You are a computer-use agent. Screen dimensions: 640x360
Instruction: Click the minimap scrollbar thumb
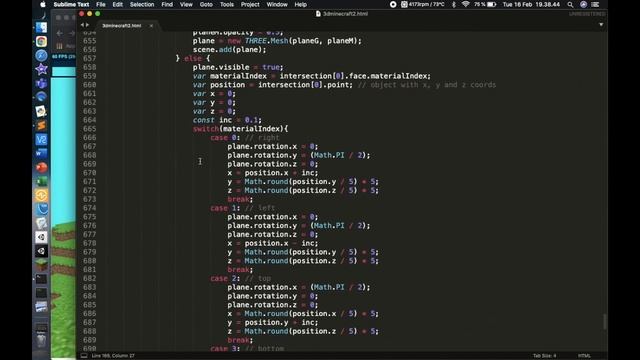pyautogui.click(x=604, y=322)
